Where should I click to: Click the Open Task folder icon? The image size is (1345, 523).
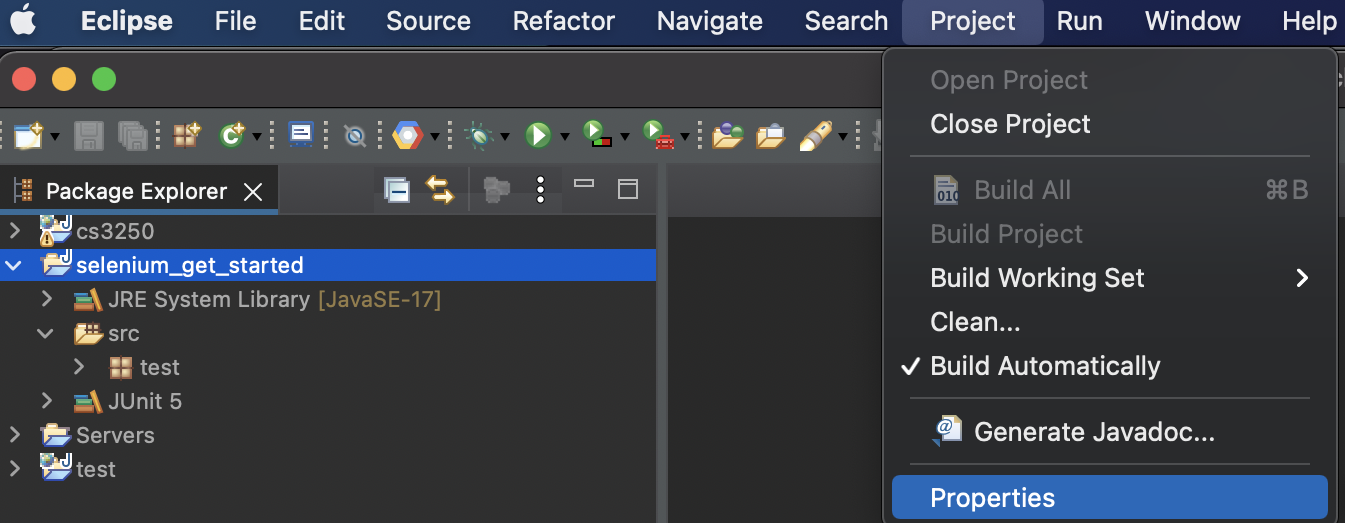click(770, 135)
